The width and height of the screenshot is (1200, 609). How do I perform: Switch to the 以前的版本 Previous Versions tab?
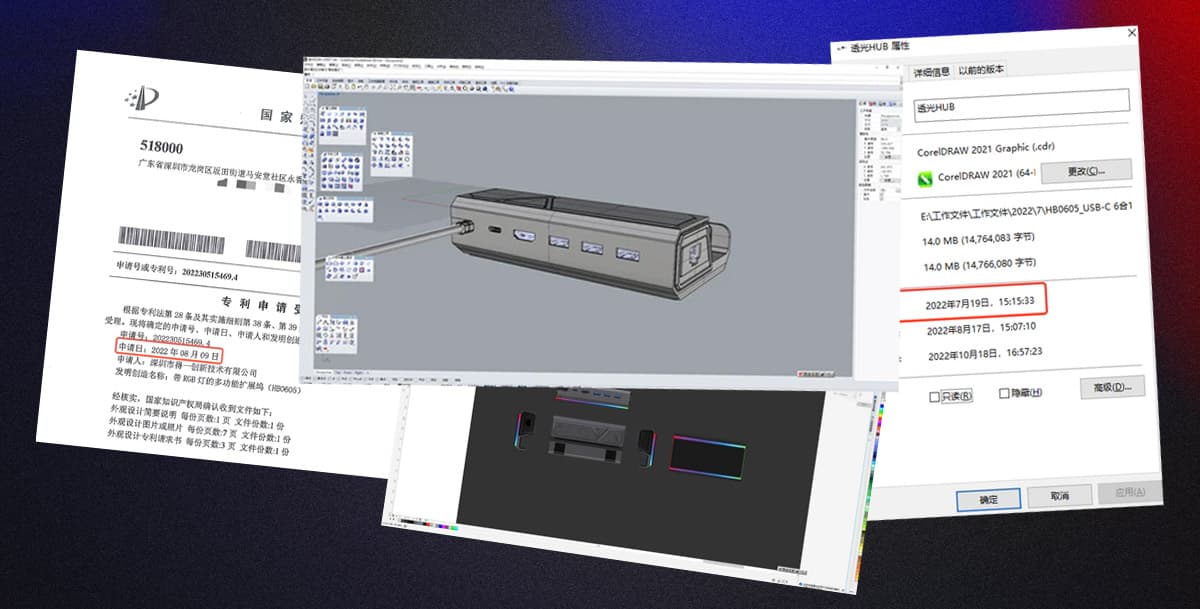click(983, 70)
